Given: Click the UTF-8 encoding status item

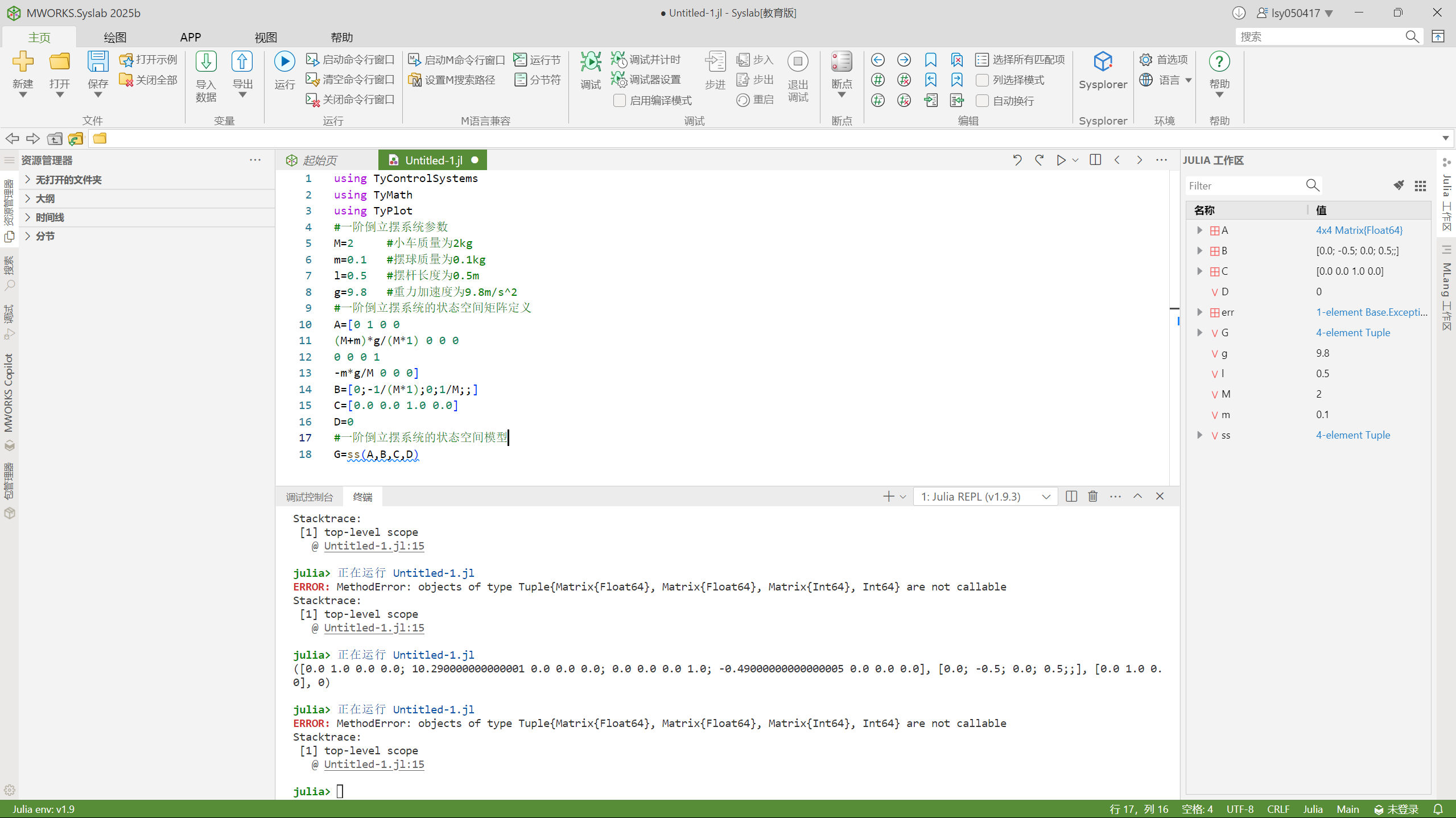Looking at the screenshot, I should 1240,809.
